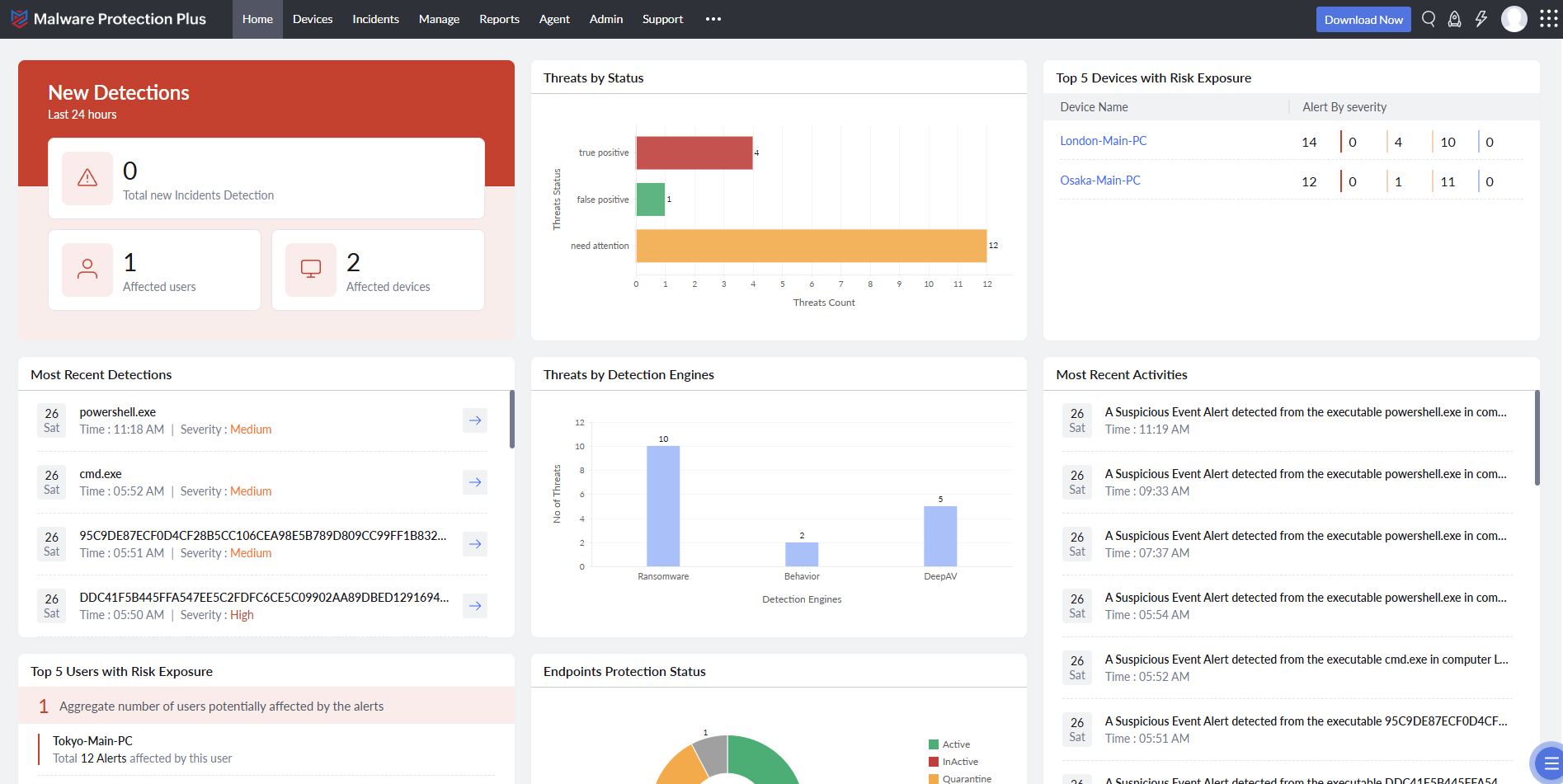The image size is (1563, 784).
Task: Click the rocket launch icon
Action: click(x=1455, y=19)
